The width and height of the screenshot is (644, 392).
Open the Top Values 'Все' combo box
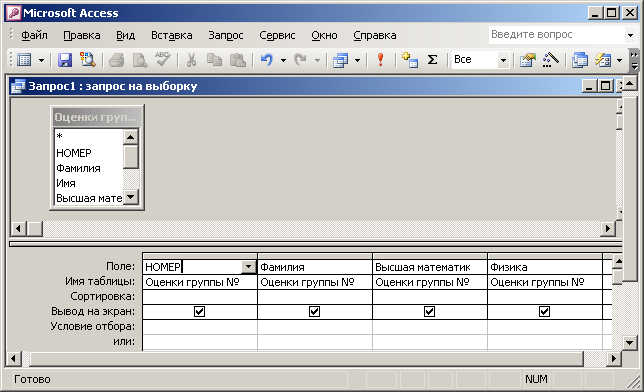(481, 60)
